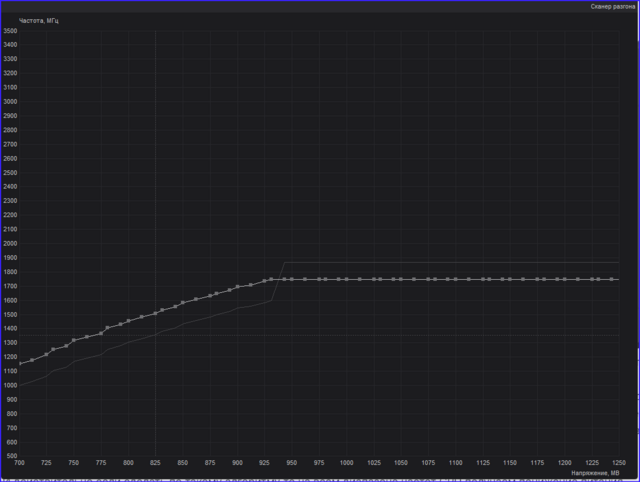Select the curve point at 1100 mV

[x=455, y=279]
